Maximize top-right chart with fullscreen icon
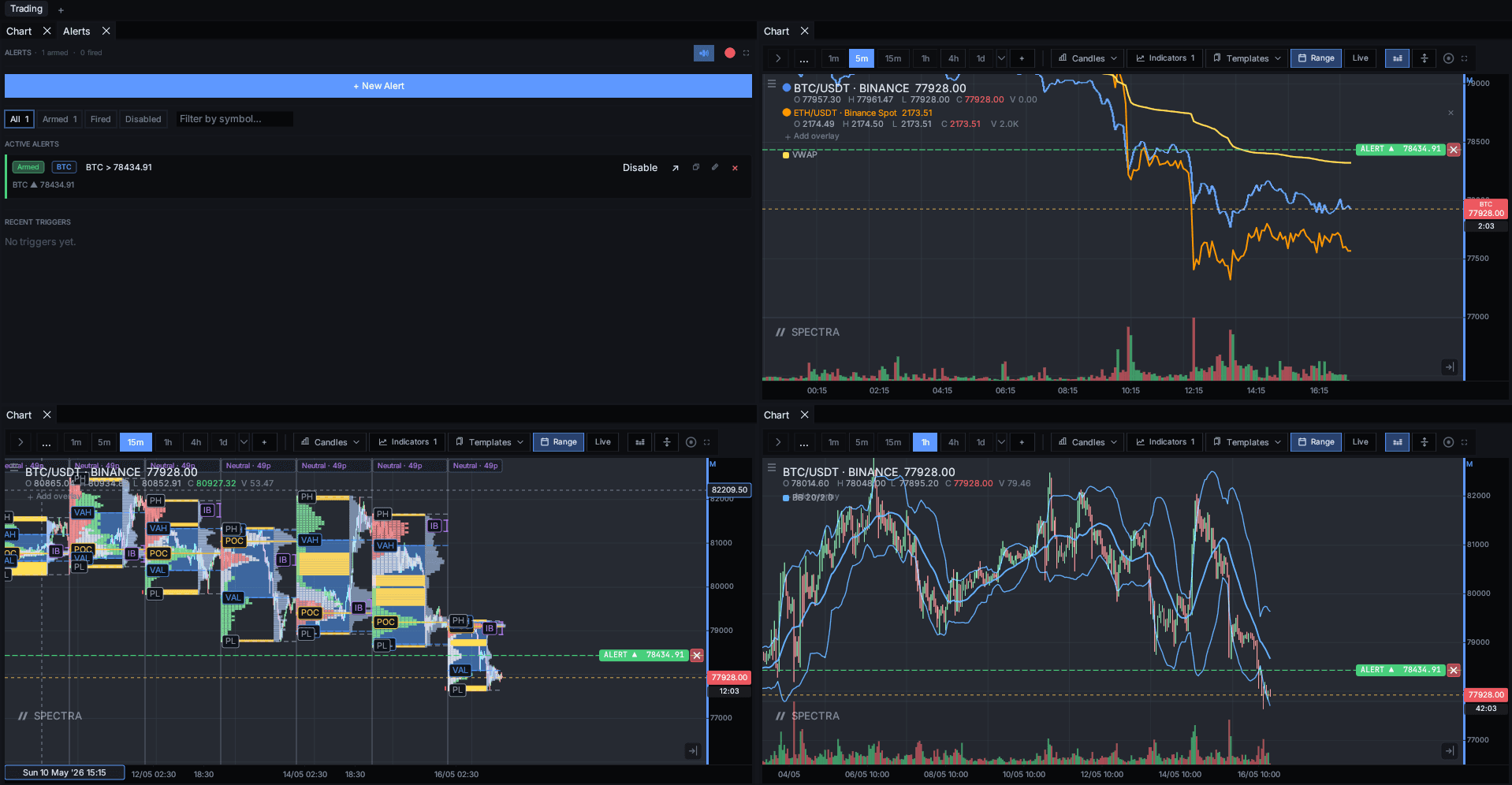 1465,58
